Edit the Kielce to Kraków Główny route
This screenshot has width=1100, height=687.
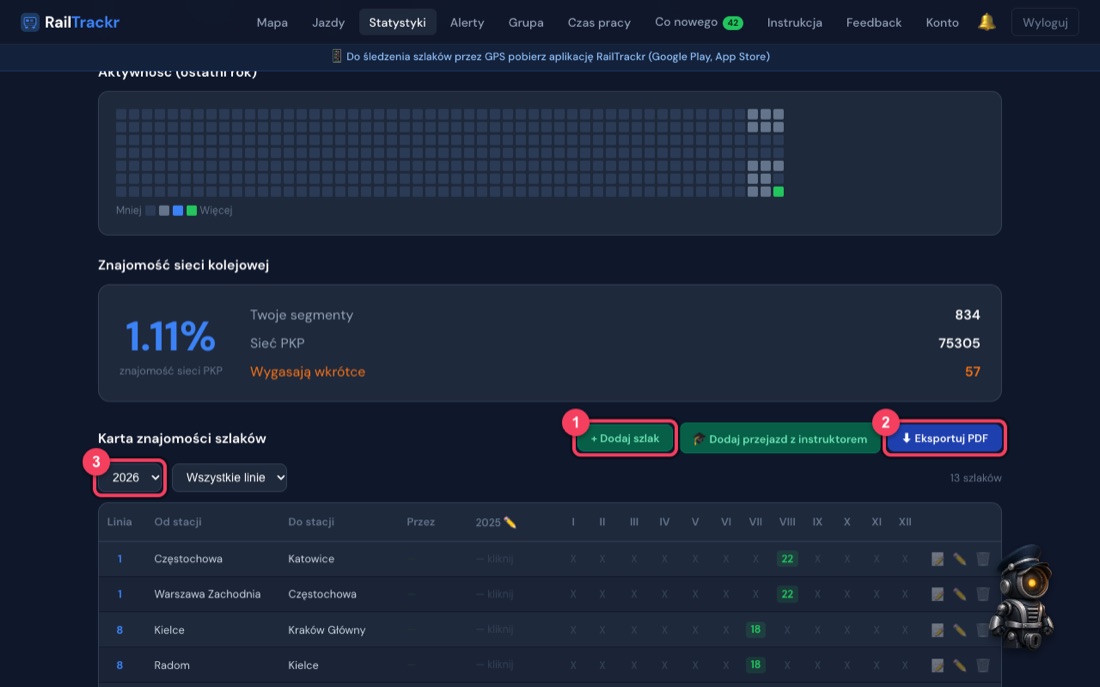960,630
